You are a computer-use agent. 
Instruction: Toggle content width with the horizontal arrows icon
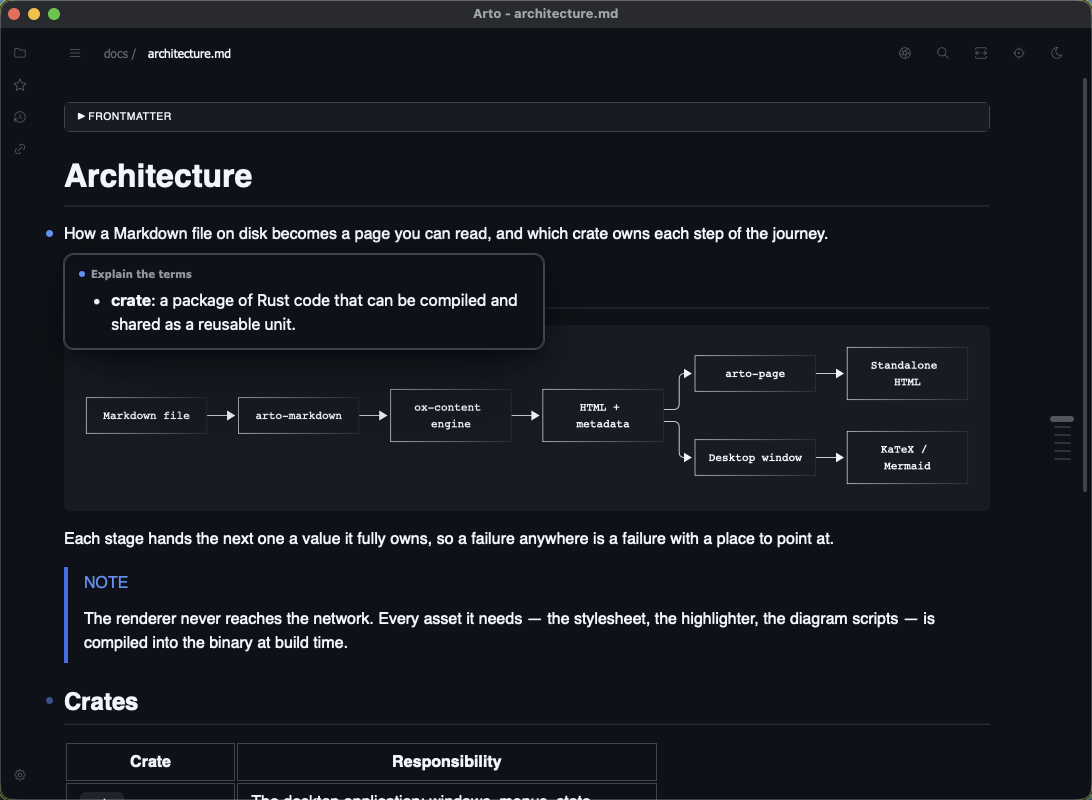coord(981,53)
